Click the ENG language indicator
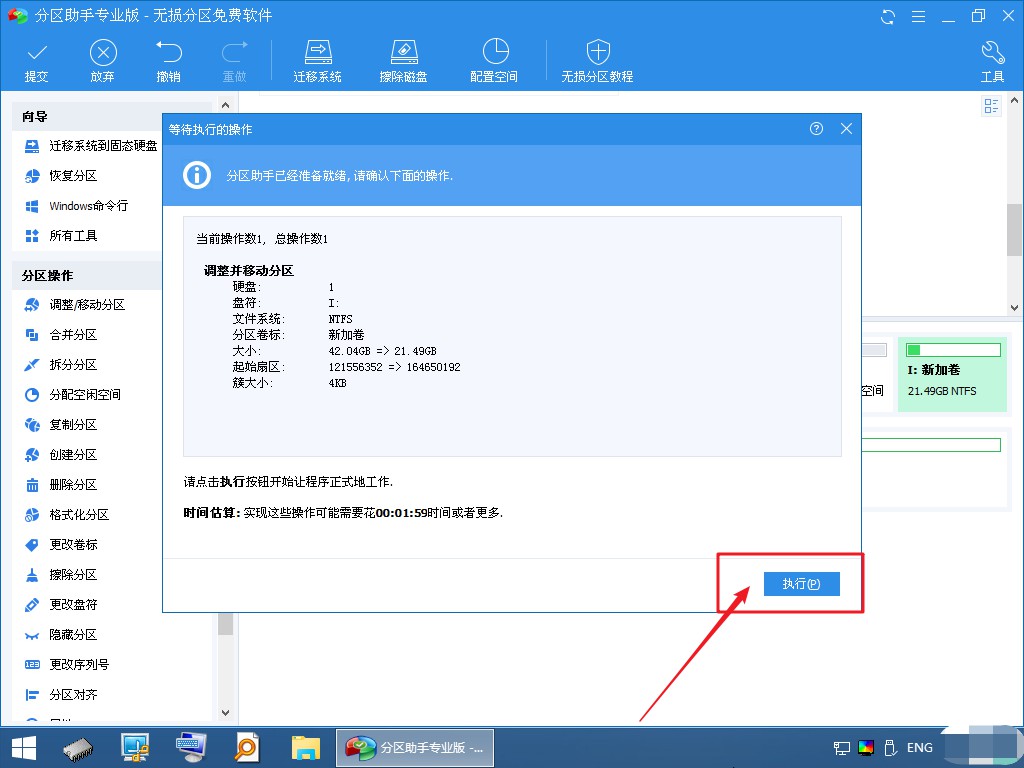The width and height of the screenshot is (1024, 768). [x=920, y=748]
